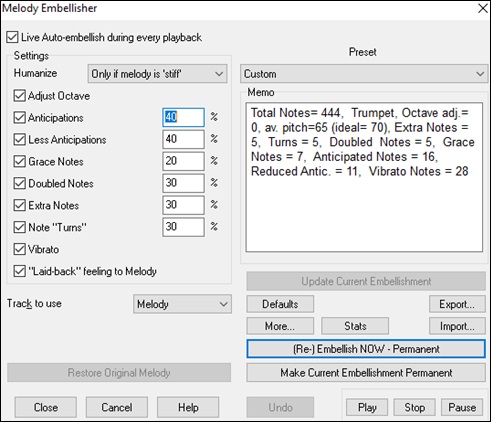Click the Import... button
The height and width of the screenshot is (422, 491).
(457, 326)
